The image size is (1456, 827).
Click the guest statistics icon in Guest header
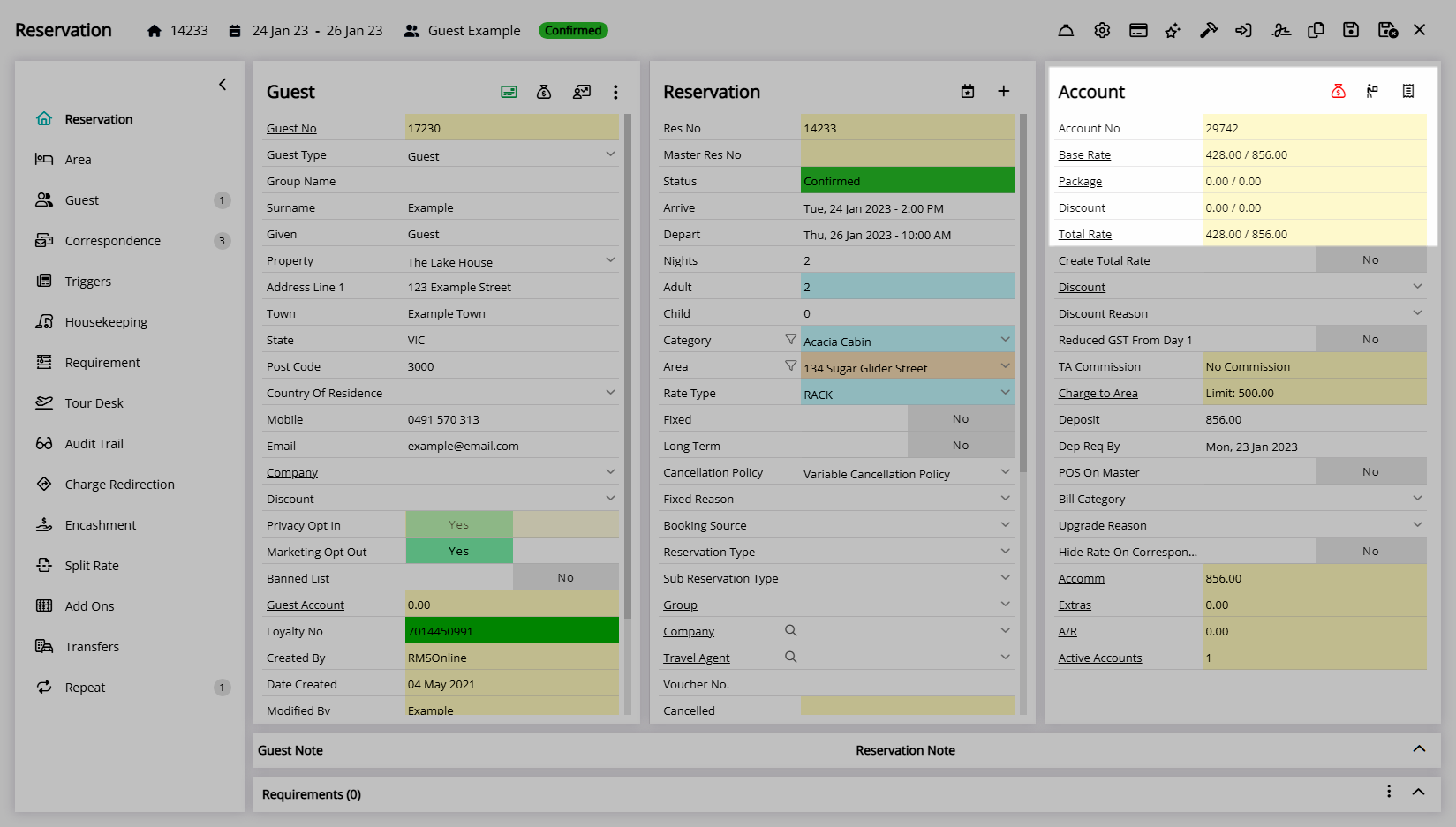[581, 92]
